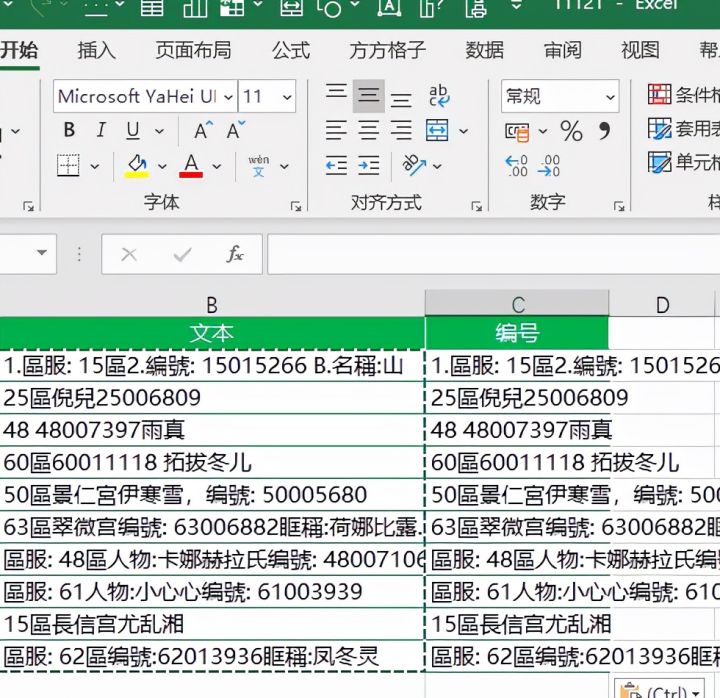Screen dimensions: 720x698
Task: Cancel formula entry with X
Action: pos(129,254)
